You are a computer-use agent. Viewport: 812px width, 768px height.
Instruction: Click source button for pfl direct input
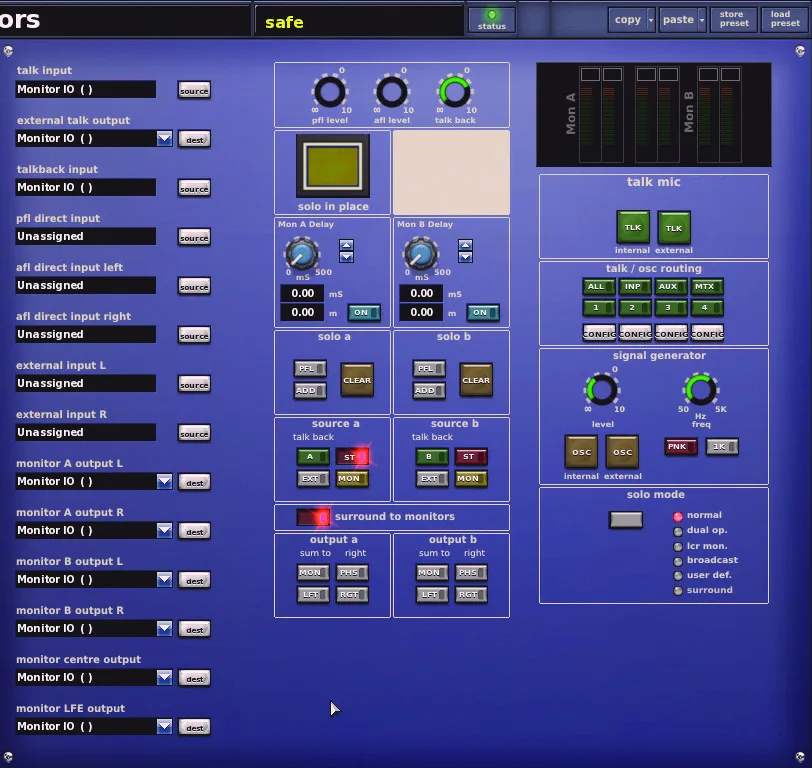194,238
